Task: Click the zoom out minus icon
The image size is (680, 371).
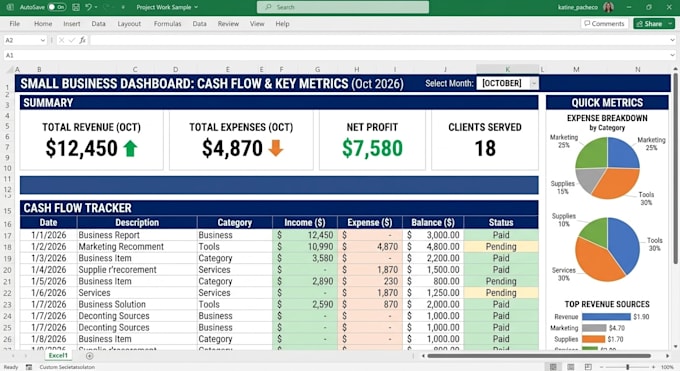Action: pyautogui.click(x=601, y=367)
